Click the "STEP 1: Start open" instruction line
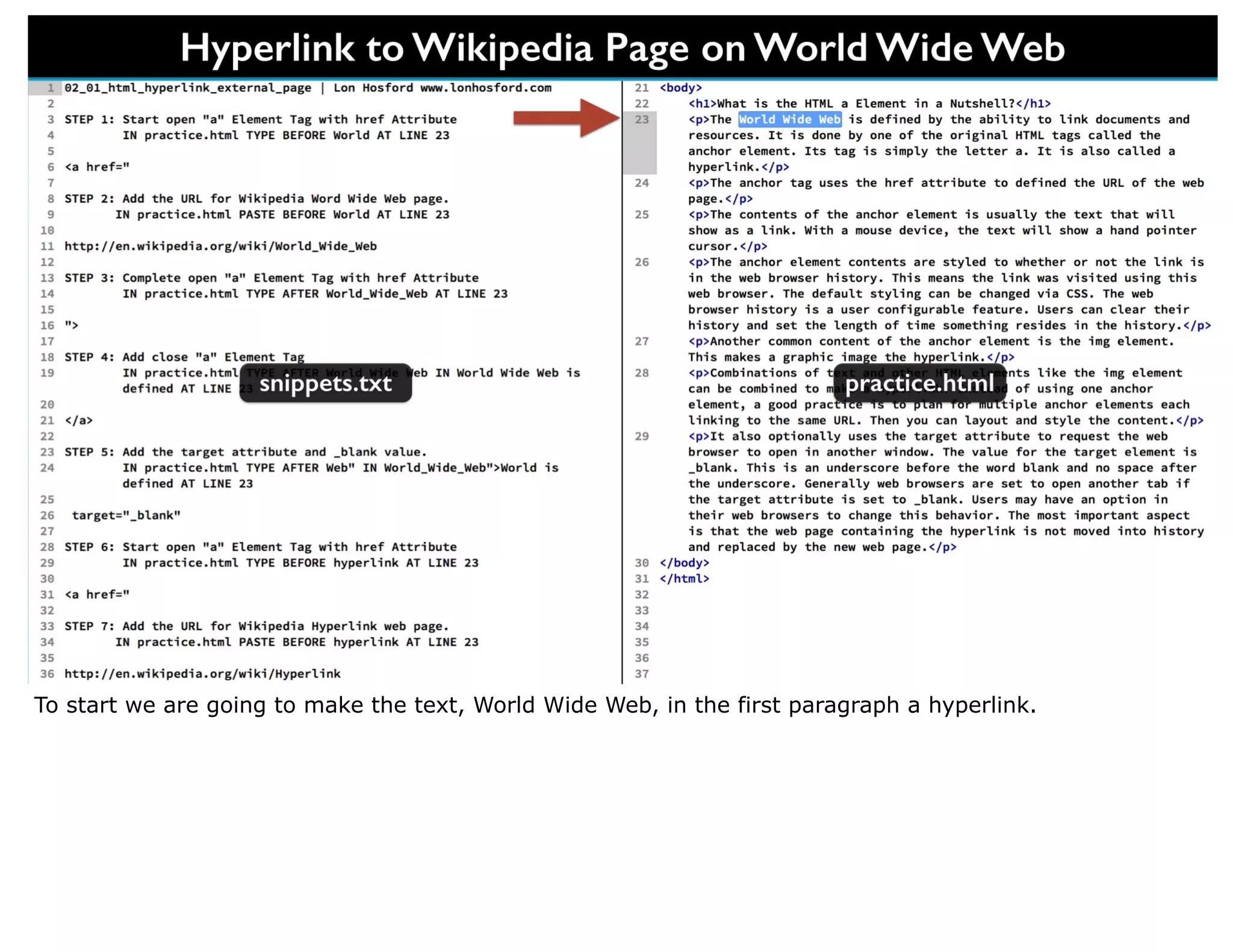This screenshot has height=952, width=1233. coord(261,119)
